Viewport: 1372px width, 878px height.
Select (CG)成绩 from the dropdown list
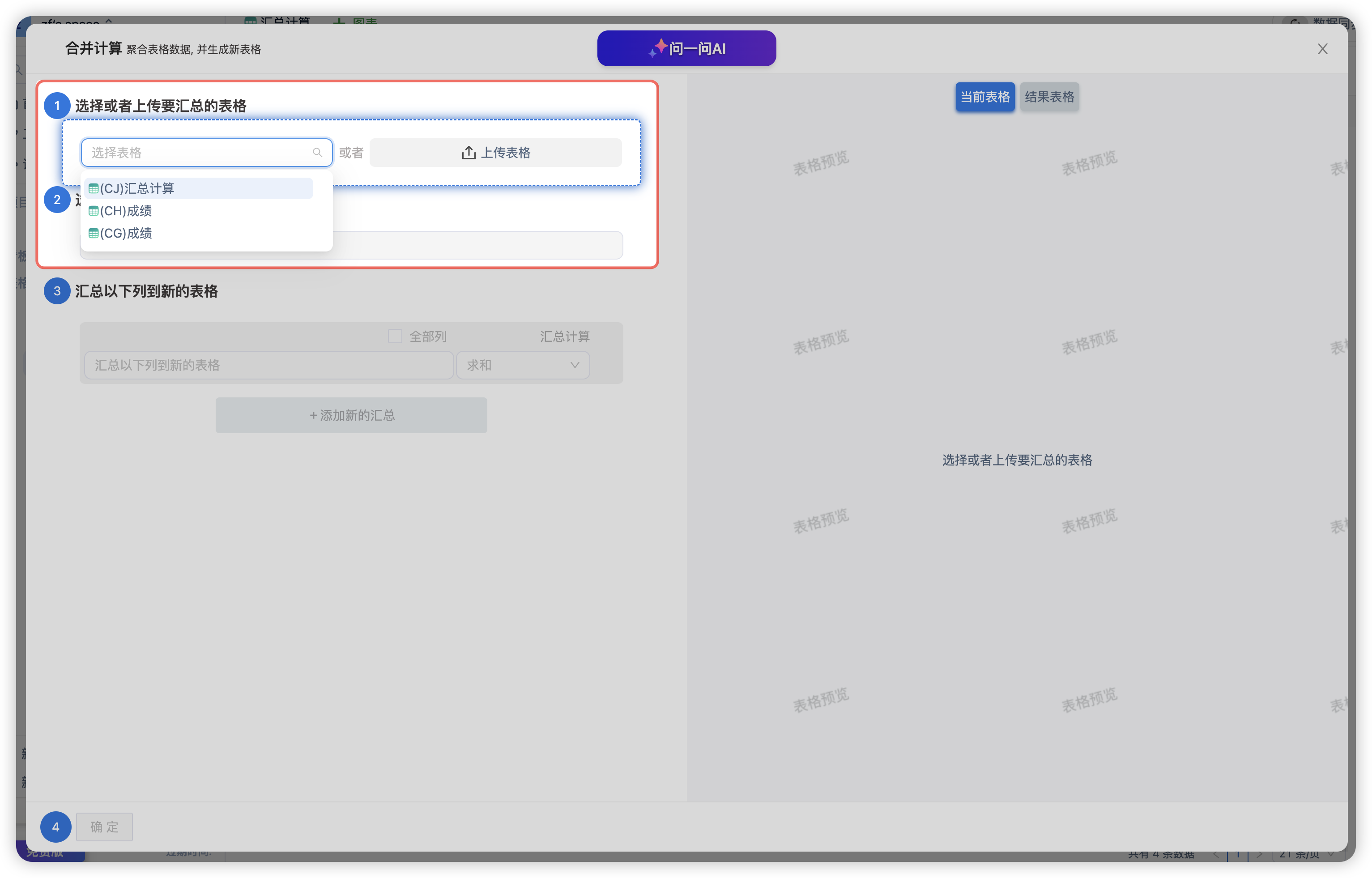199,233
